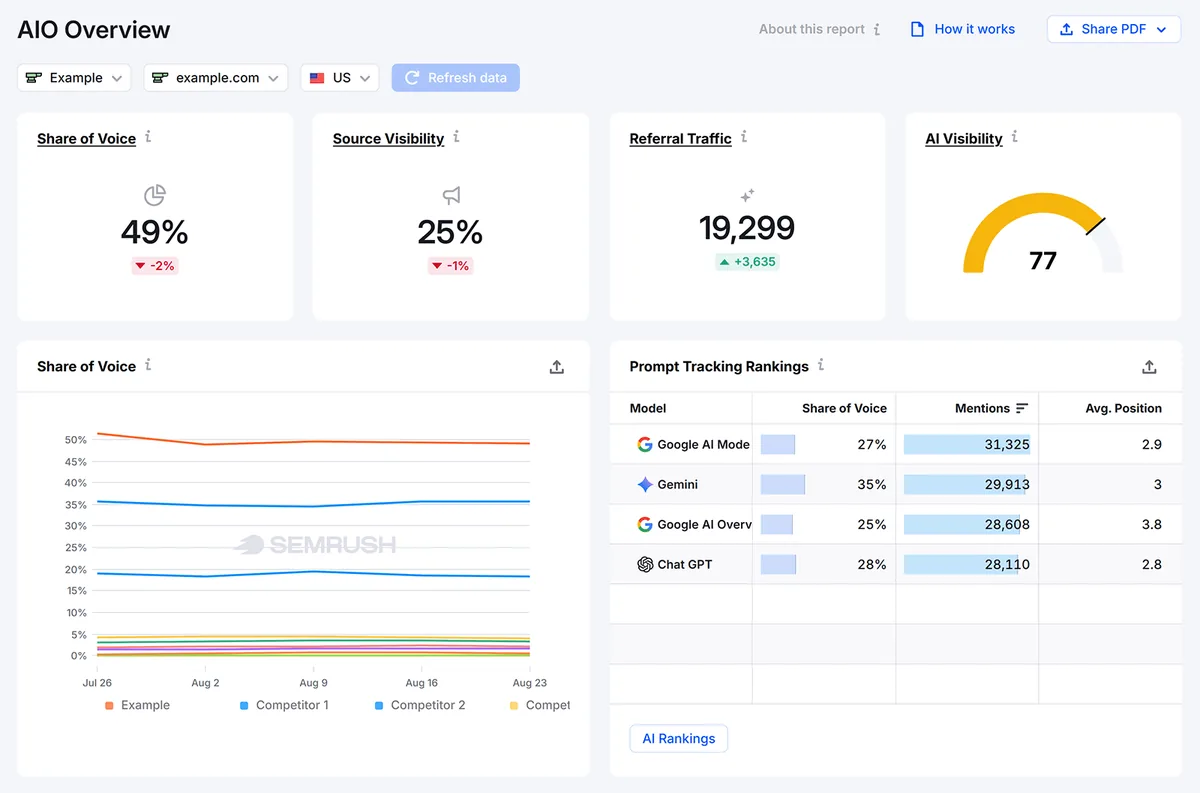Click the -2% change badge
Screen dimensions: 1200x793
(x=155, y=266)
